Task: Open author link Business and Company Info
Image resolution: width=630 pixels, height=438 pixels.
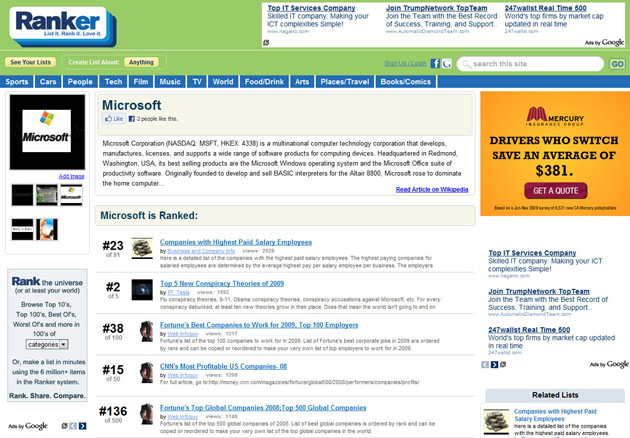Action: tap(201, 251)
